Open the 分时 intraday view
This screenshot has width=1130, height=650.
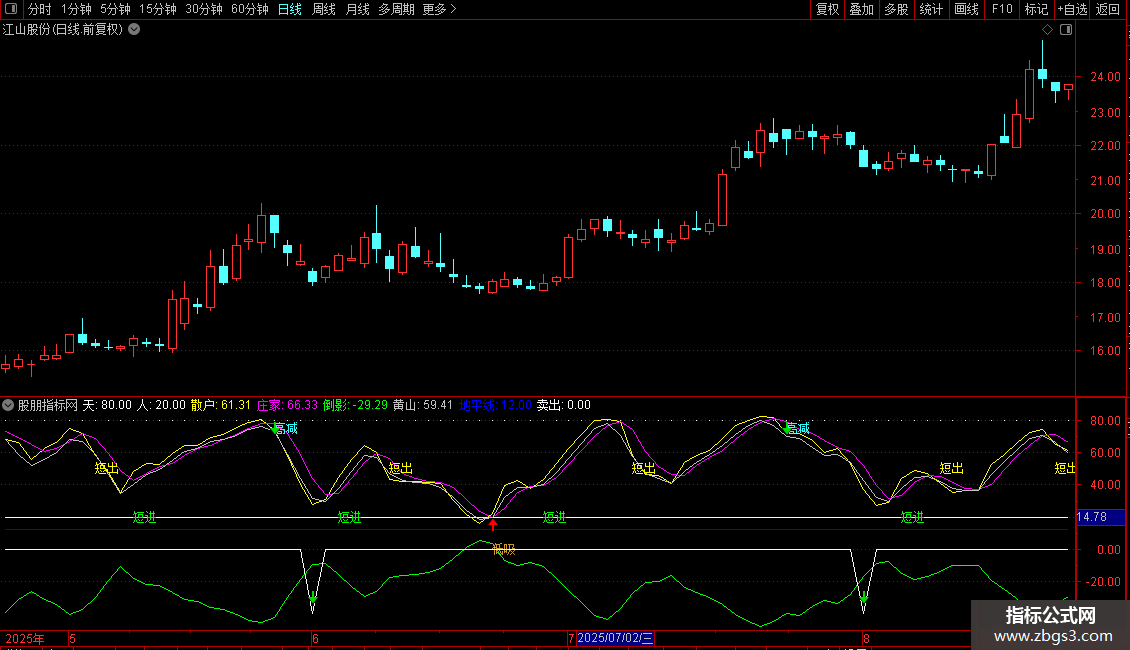39,10
